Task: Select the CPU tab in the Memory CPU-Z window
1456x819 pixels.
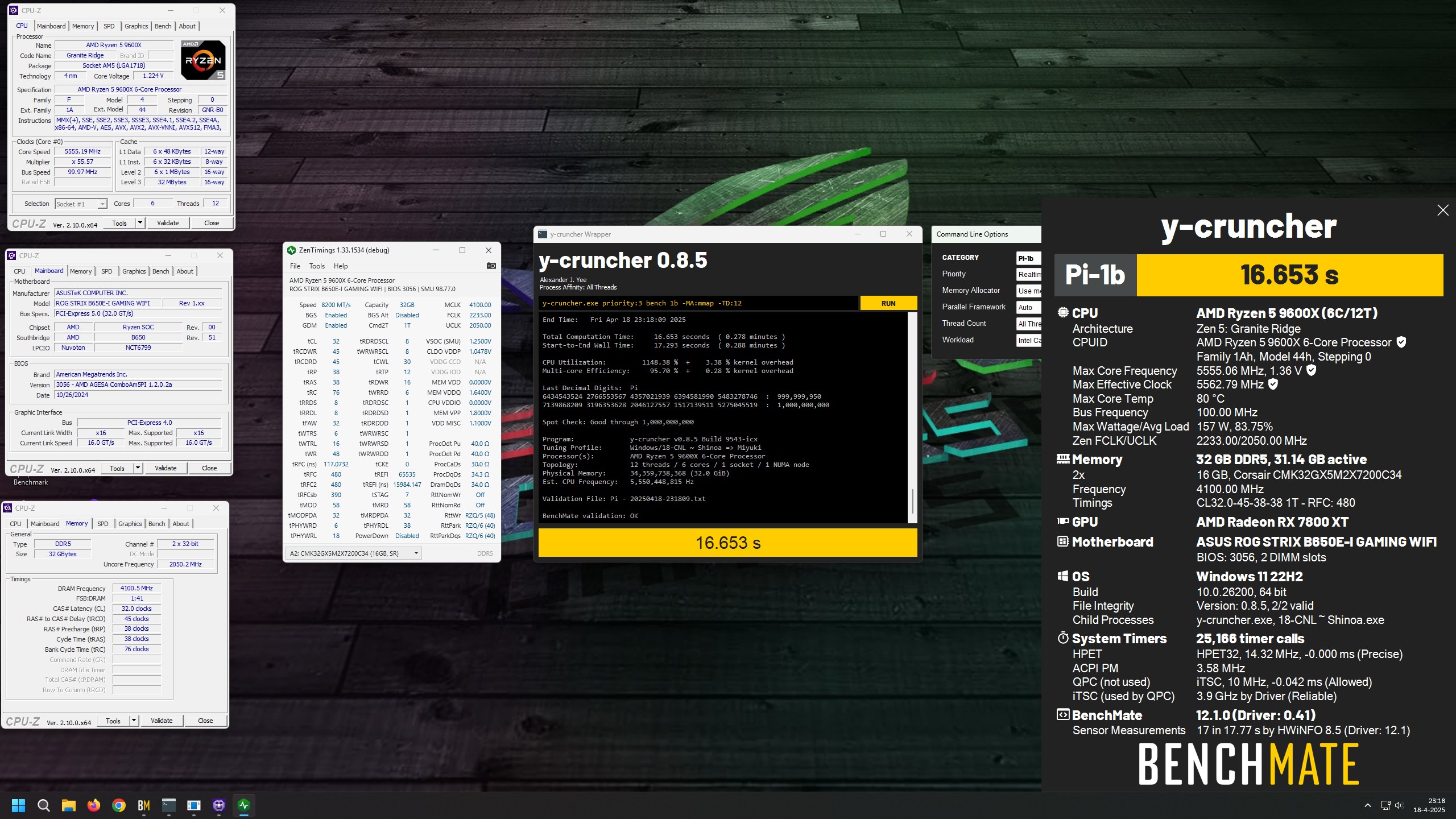Action: tap(15, 524)
